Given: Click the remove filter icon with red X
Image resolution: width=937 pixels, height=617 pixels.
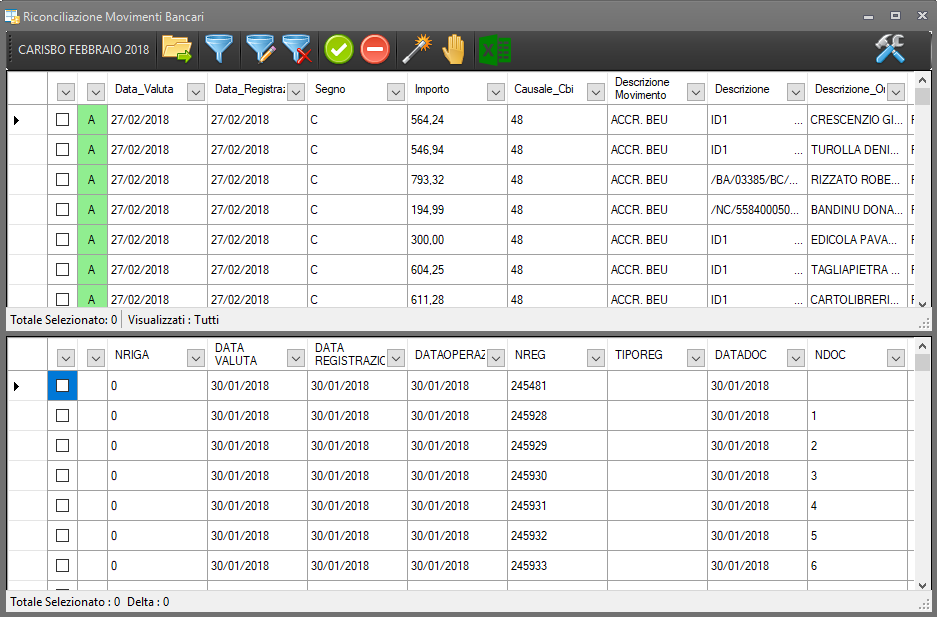Looking at the screenshot, I should (297, 48).
